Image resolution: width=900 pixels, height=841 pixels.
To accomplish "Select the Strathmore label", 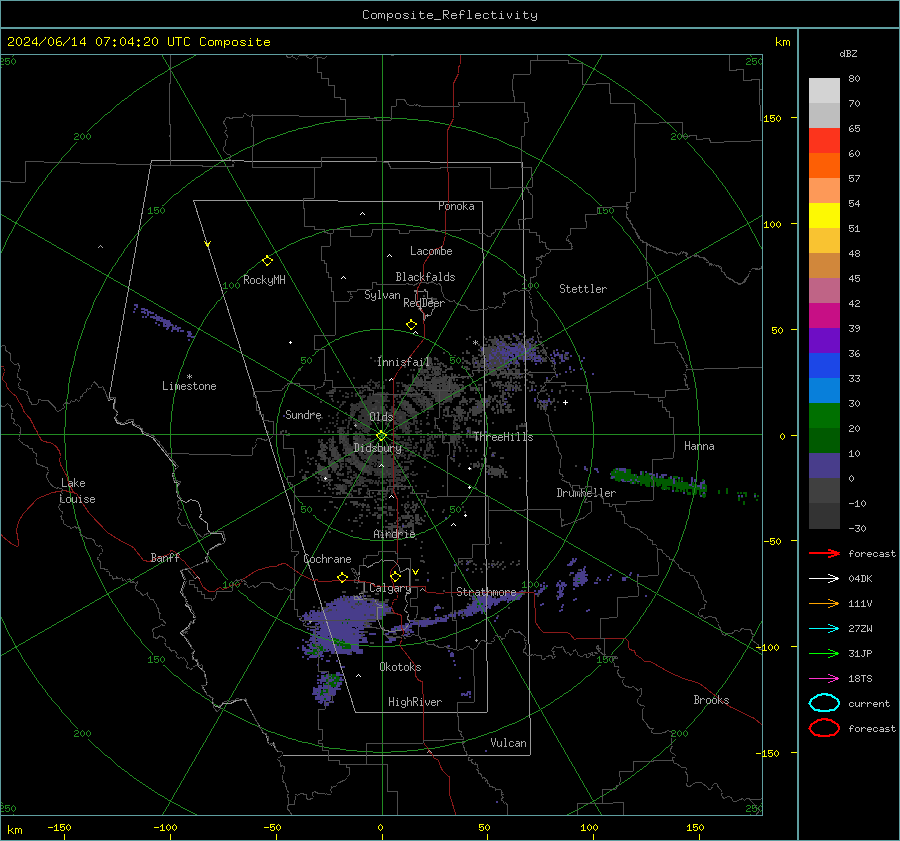I will point(486,592).
